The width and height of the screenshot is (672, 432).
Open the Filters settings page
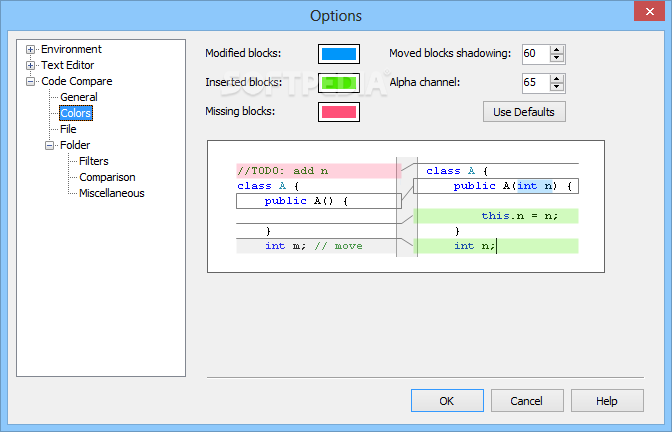94,161
